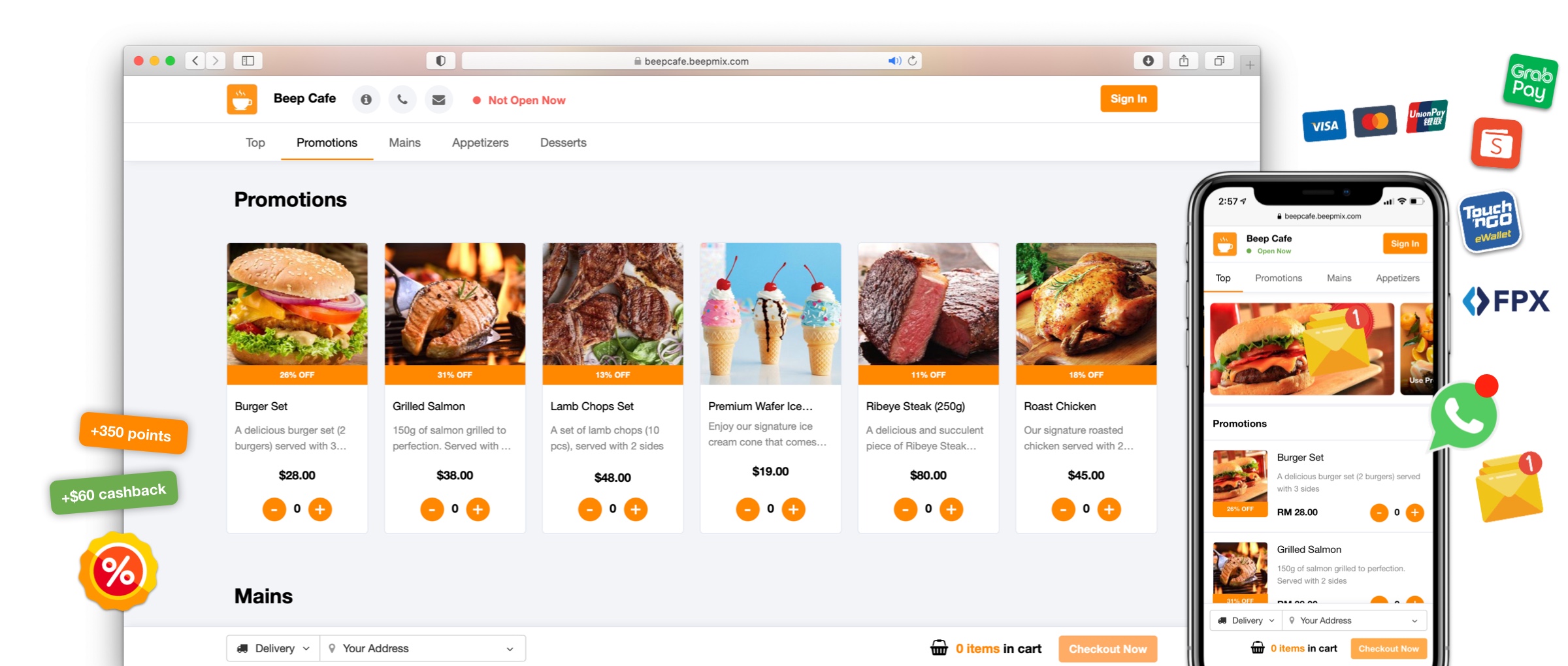Click the cart basket icon near Checkout Now
The width and height of the screenshot is (1568, 666).
[x=939, y=648]
